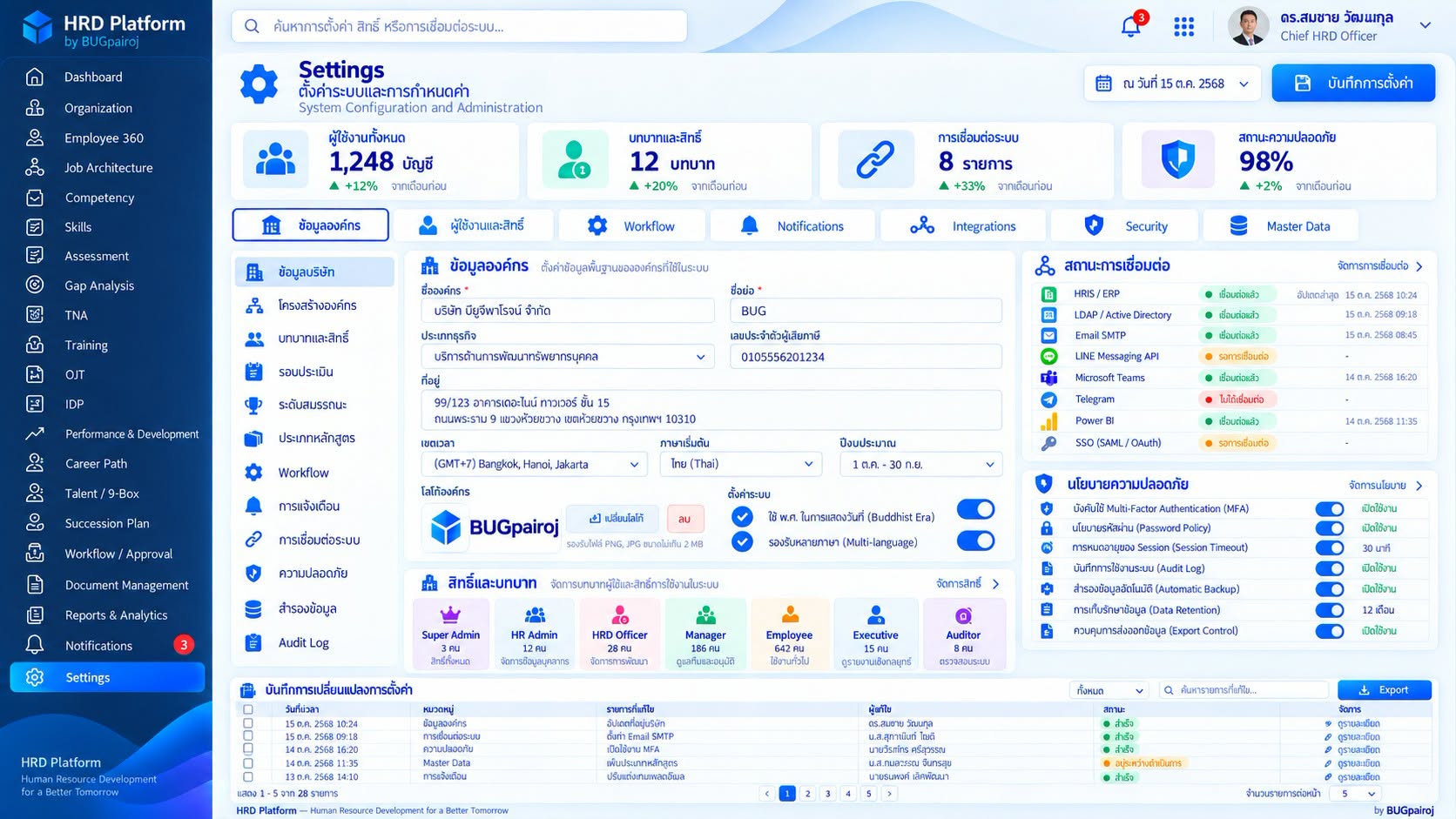This screenshot has width=1456, height=819.
Task: Click the SSO key icon
Action: 1049,443
